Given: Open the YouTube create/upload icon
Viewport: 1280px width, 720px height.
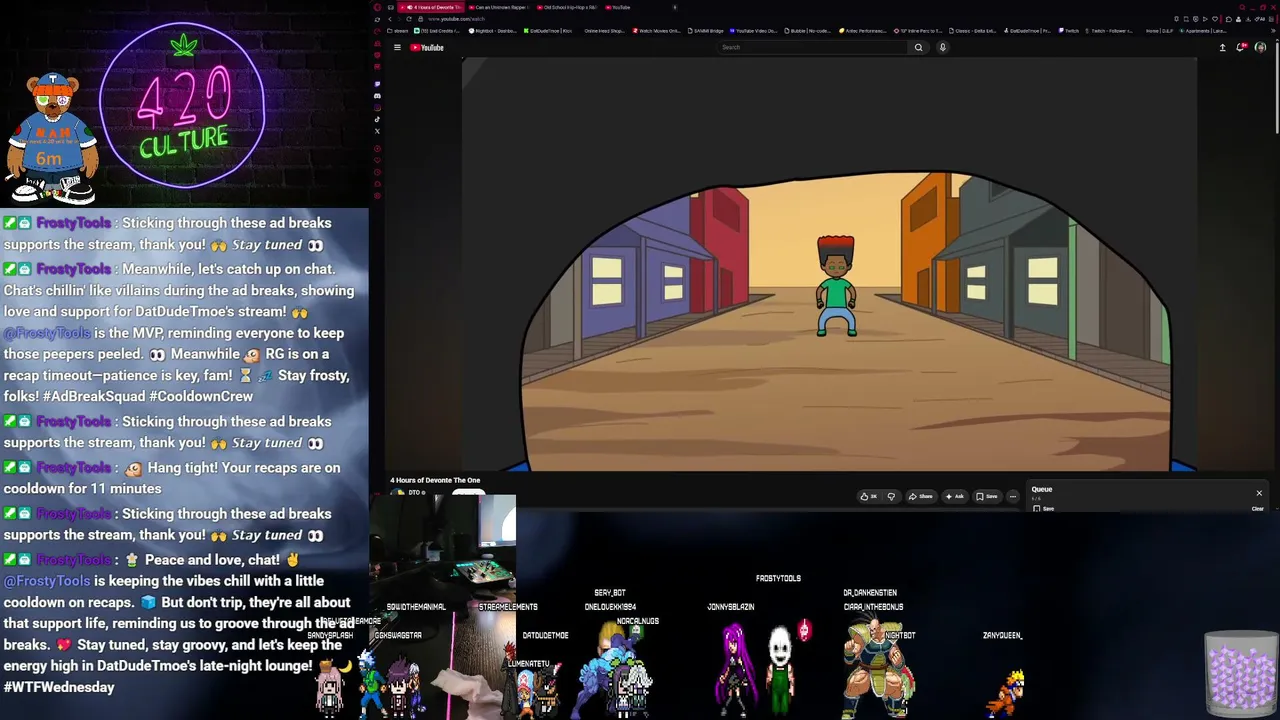Looking at the screenshot, I should tap(1222, 47).
